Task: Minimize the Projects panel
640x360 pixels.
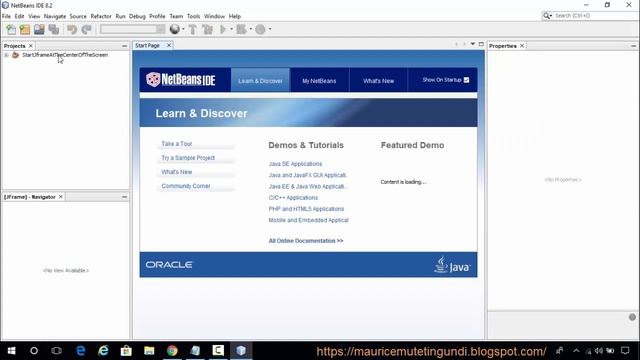Action: coord(124,46)
